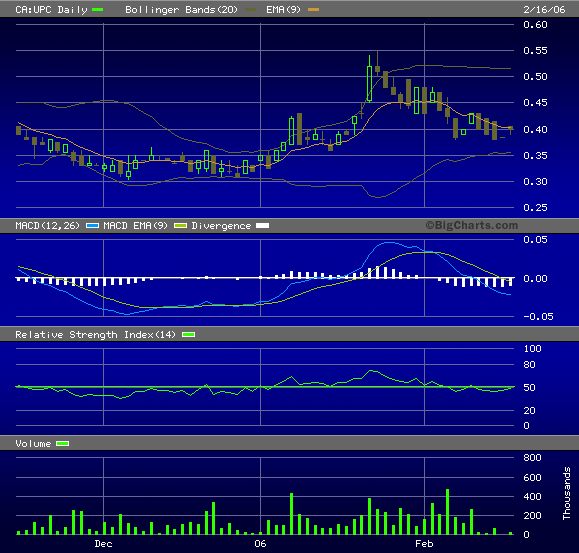The height and width of the screenshot is (553, 579).
Task: Click the 0.05 MACD axis label
Action: pos(535,240)
